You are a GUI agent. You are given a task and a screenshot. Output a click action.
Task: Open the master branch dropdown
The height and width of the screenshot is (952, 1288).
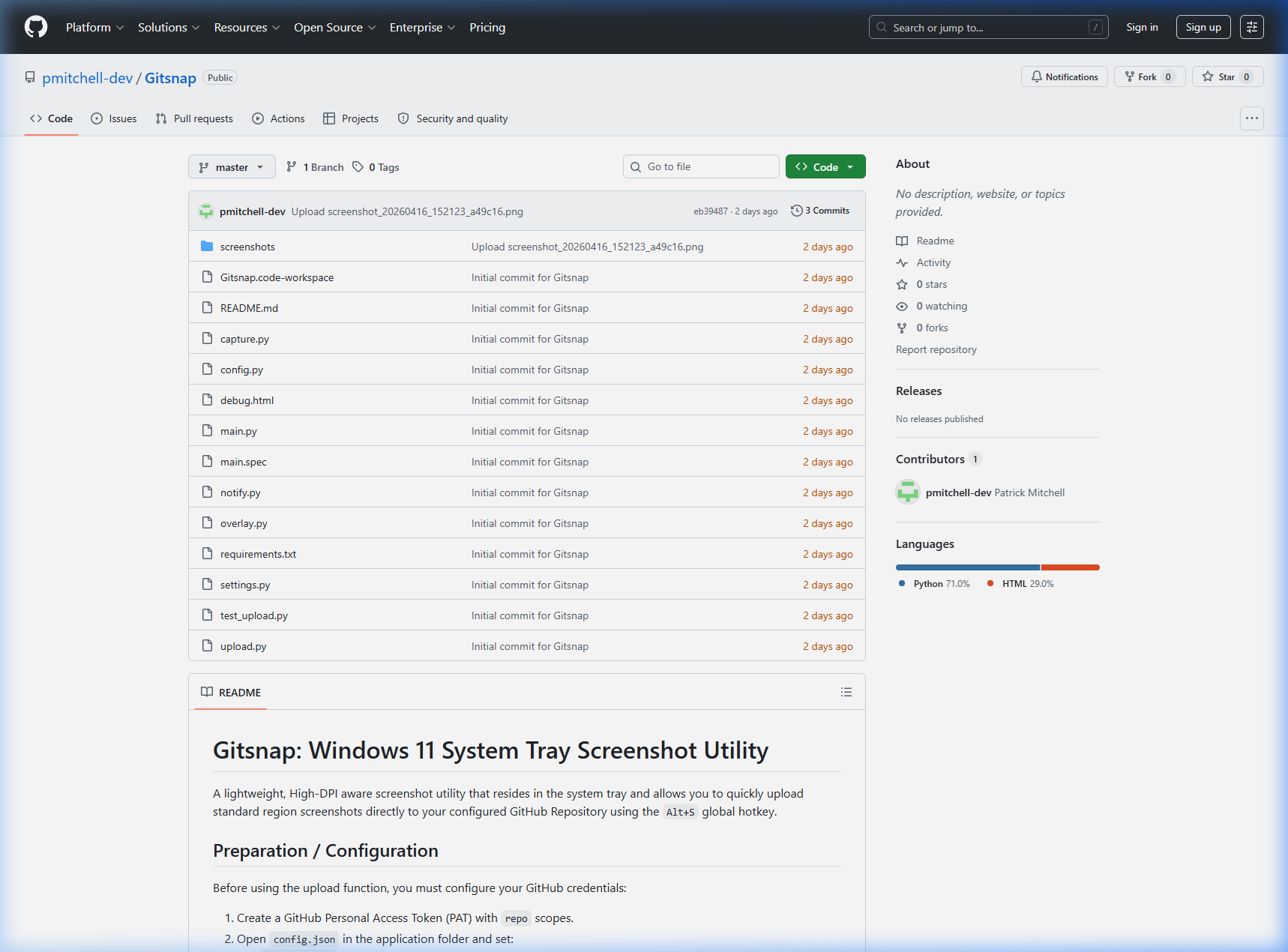tap(232, 166)
